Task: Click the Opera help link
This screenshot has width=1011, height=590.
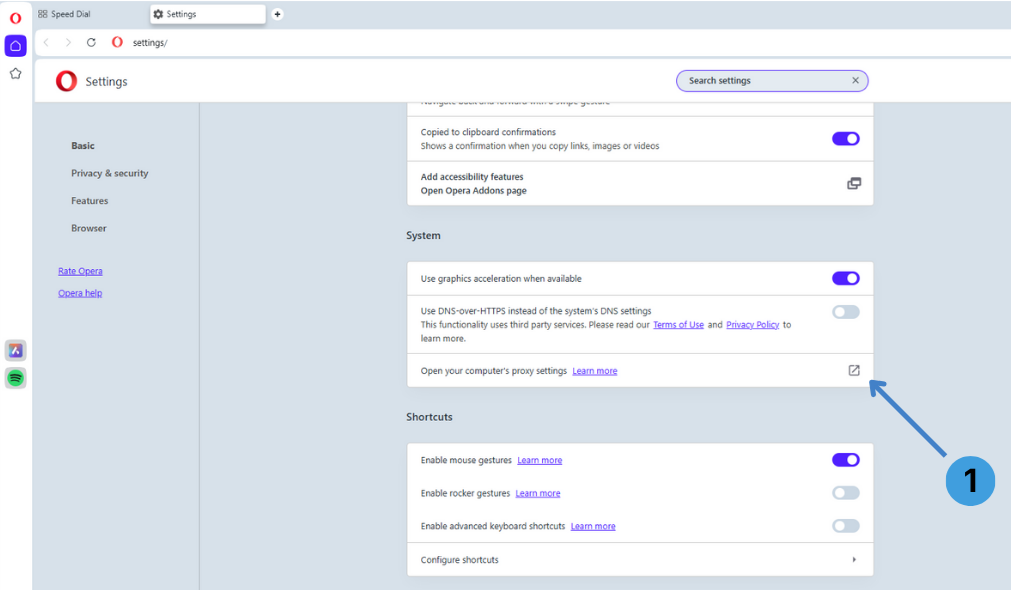Action: 80,293
